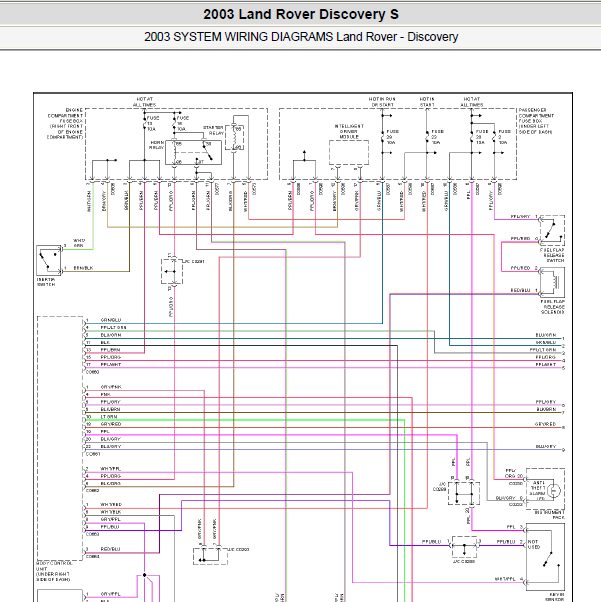
Task: Select the J/C C0286 junction label
Action: [x=465, y=561]
